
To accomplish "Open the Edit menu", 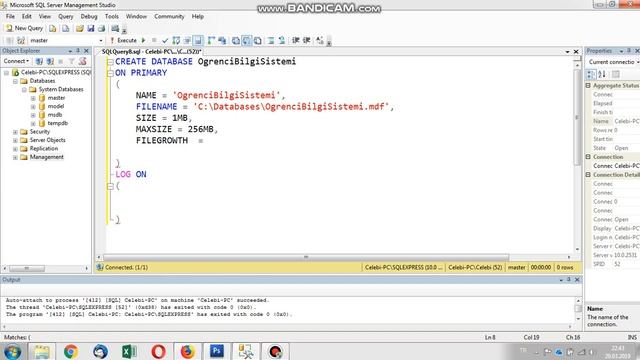I will tap(27, 16).
